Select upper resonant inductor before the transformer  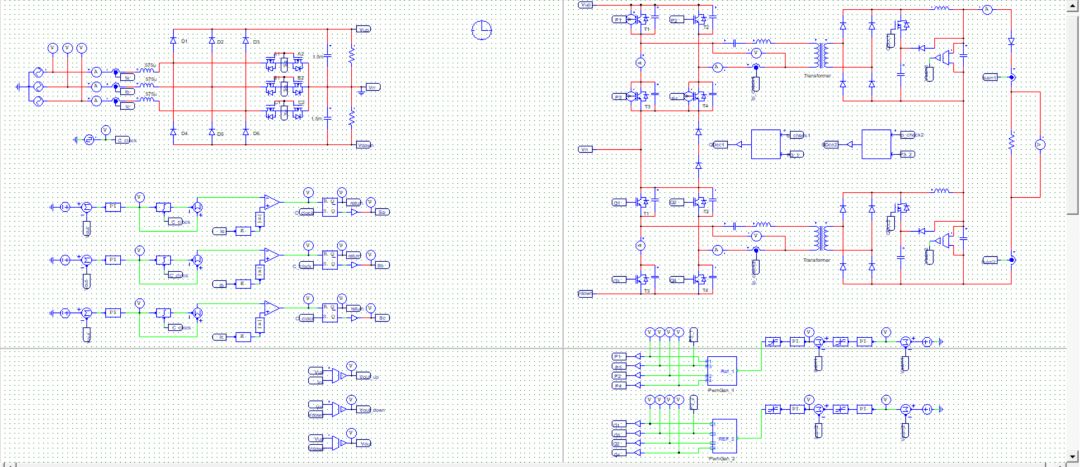pos(762,41)
